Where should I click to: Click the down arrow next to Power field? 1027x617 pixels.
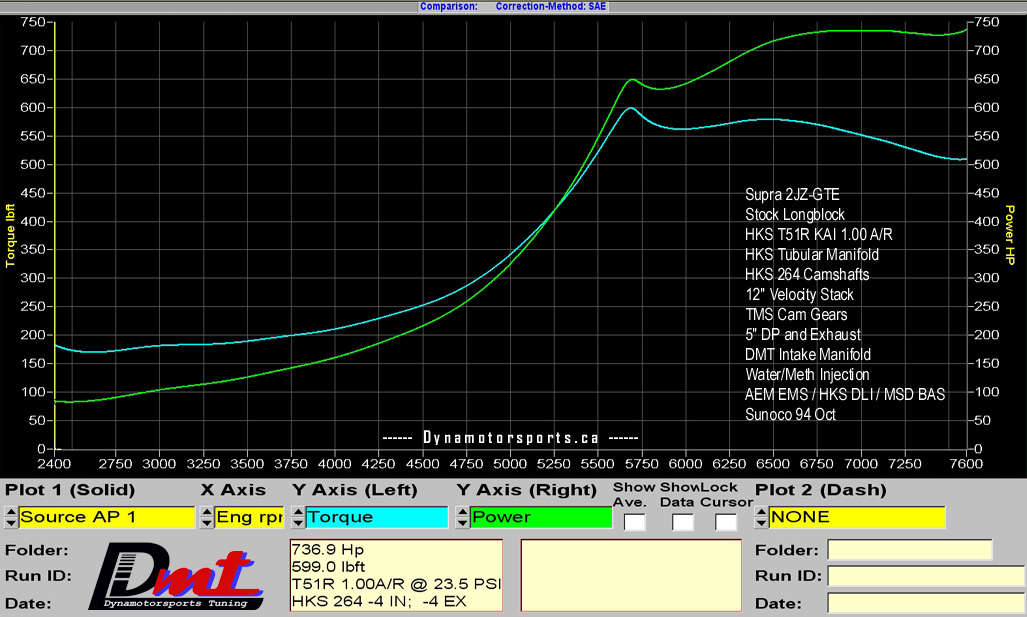coord(462,523)
